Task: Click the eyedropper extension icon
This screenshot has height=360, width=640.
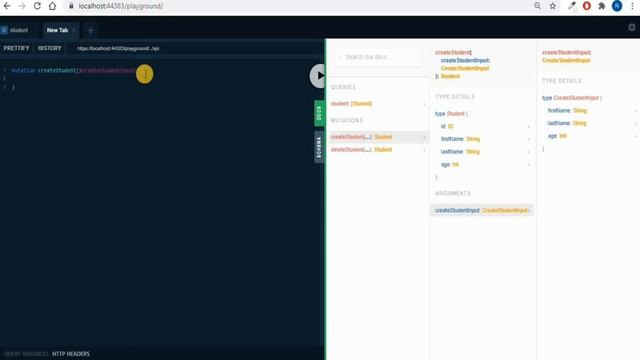Action: pyautogui.click(x=571, y=6)
